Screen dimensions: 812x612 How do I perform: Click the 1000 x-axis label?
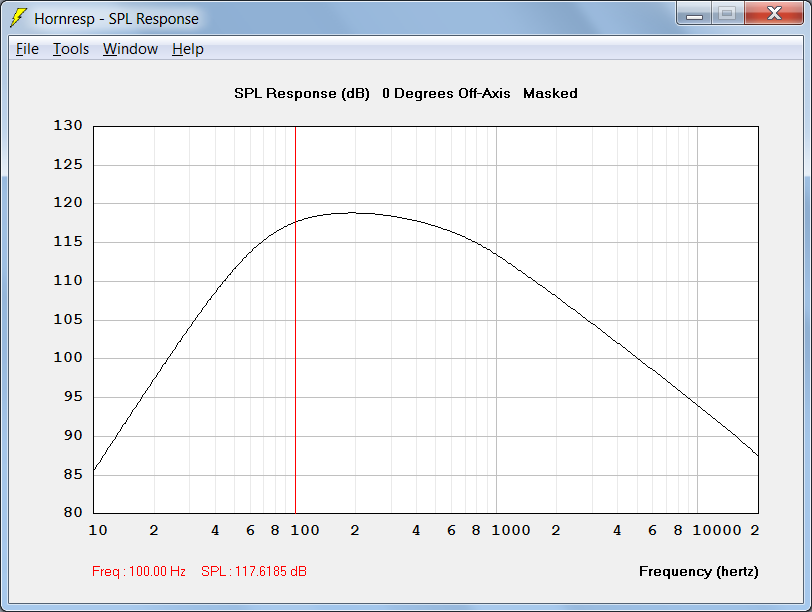[x=511, y=530]
